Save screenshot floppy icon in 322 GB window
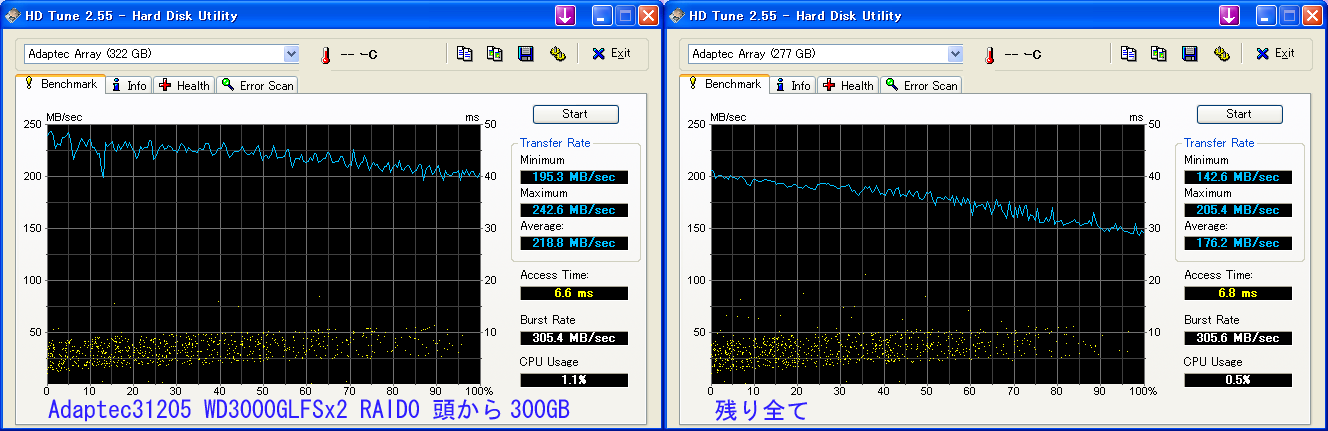 click(526, 53)
